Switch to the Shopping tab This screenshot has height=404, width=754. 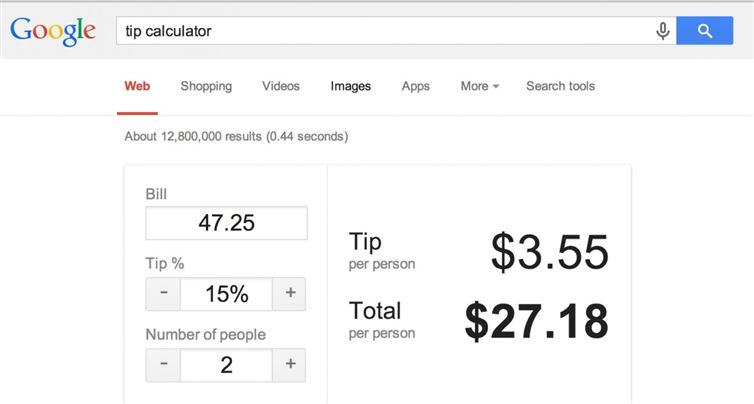pos(206,86)
